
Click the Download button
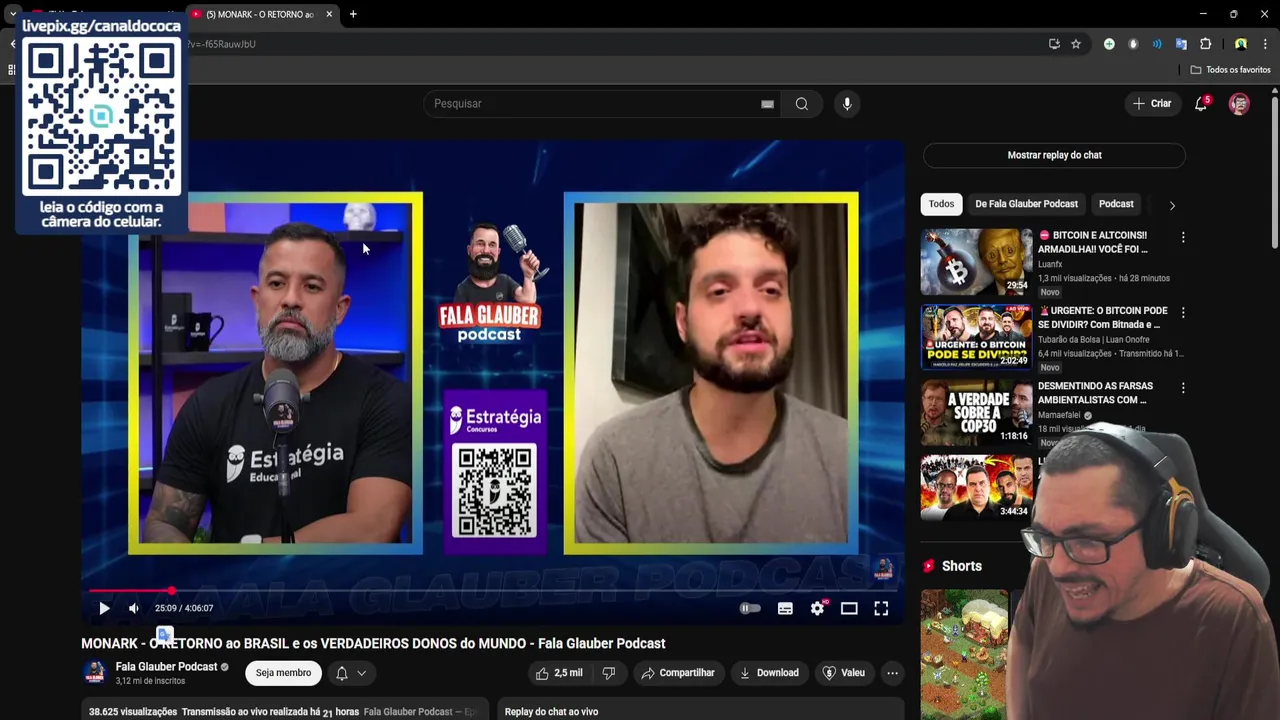769,673
